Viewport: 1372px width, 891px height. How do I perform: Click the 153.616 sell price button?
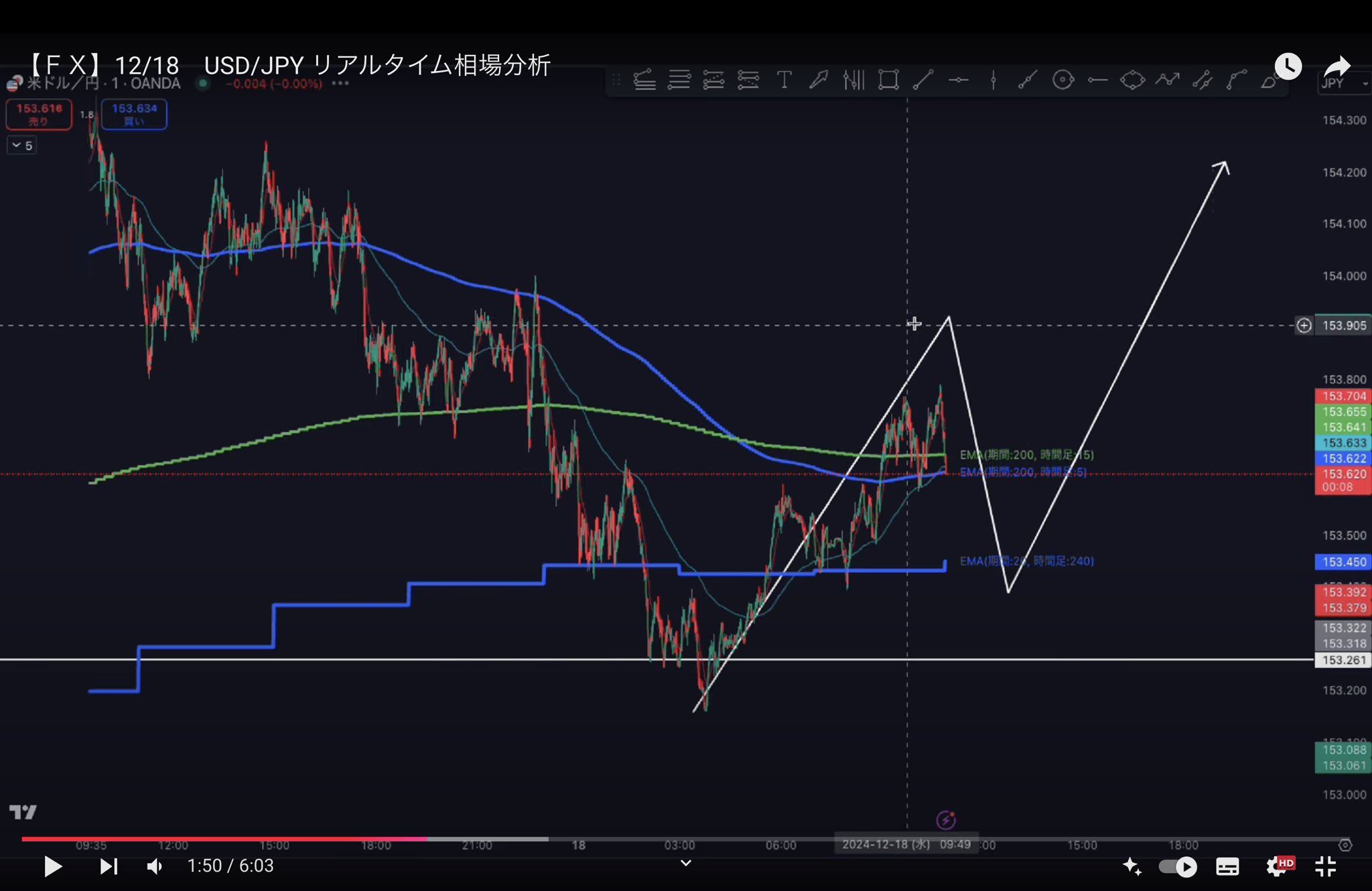[x=39, y=114]
